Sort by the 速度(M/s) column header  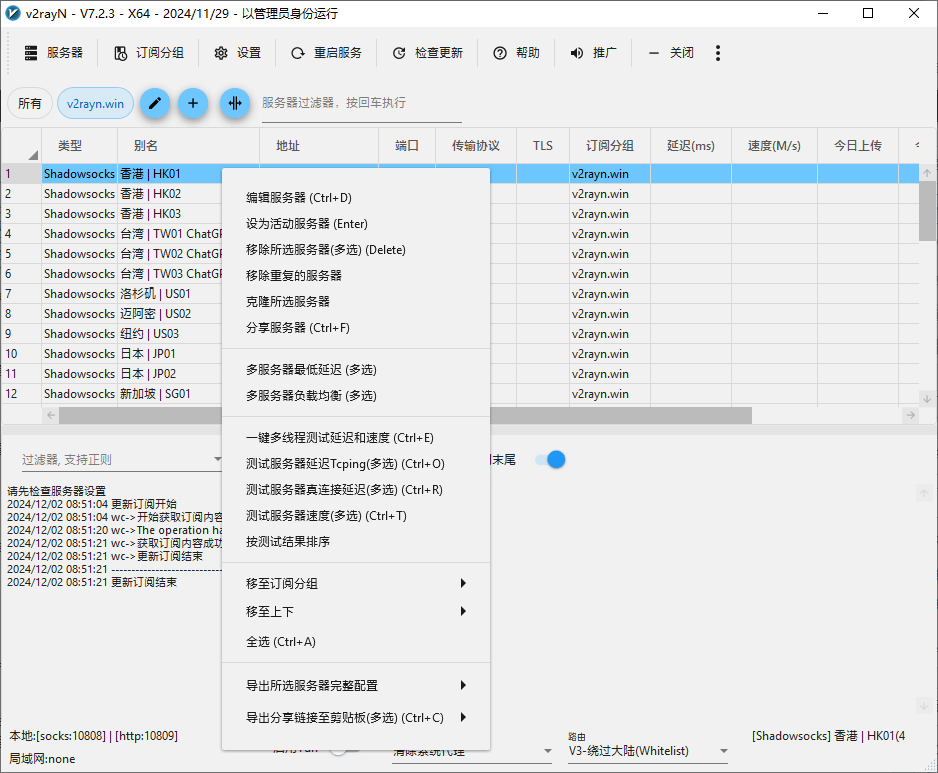coord(774,145)
